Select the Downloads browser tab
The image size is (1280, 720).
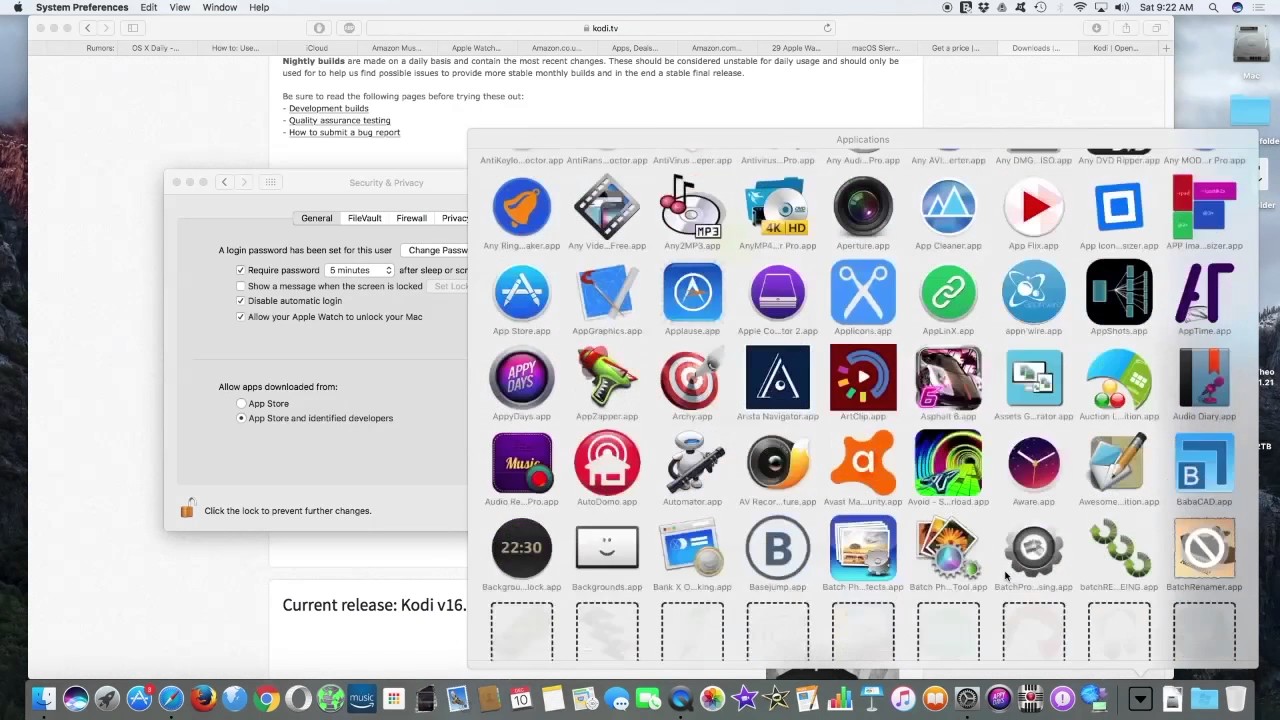click(1035, 48)
